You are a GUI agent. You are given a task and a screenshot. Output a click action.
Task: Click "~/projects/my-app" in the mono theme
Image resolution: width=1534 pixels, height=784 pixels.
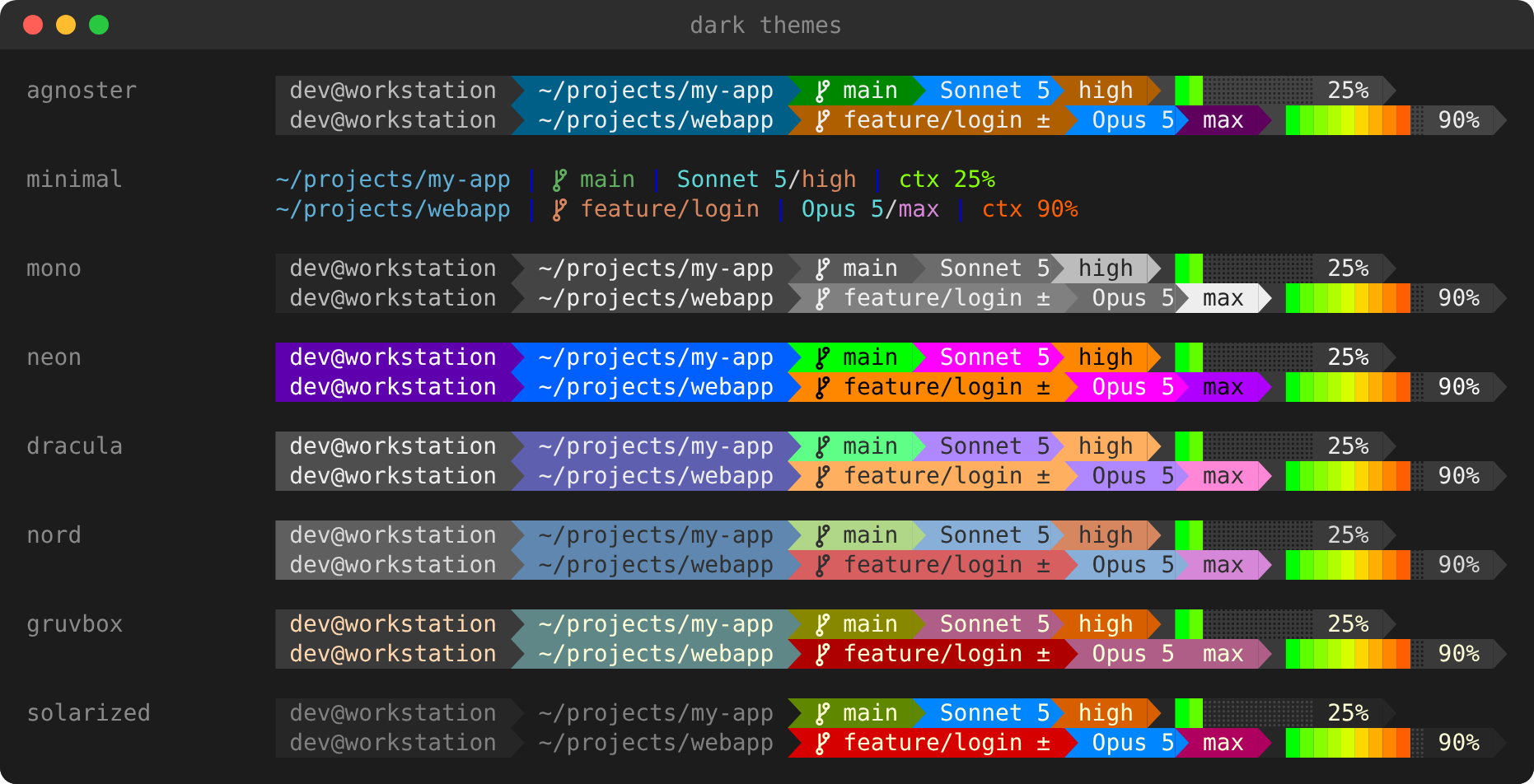pos(656,268)
